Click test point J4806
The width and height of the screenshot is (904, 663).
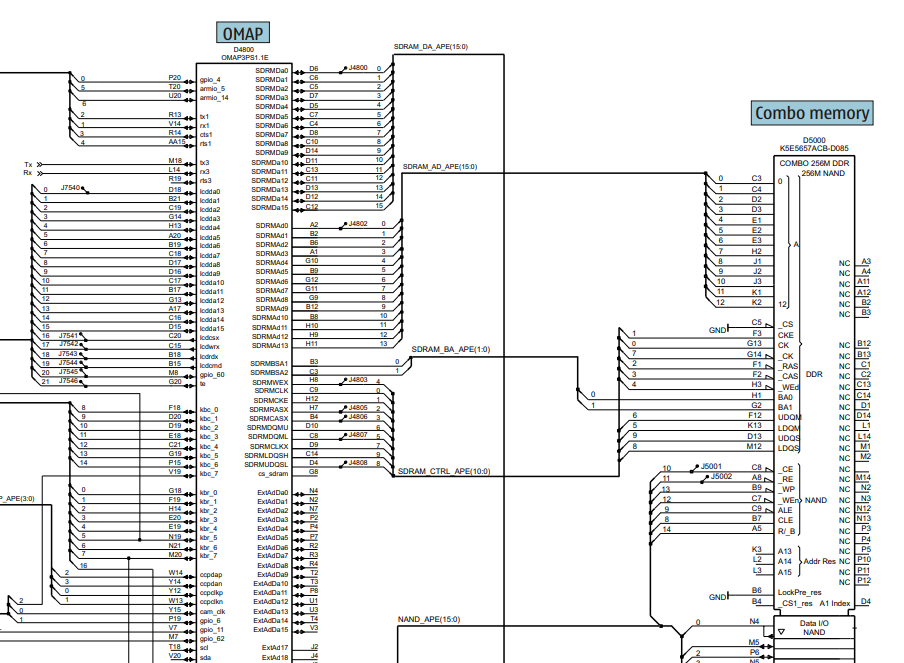coord(357,416)
